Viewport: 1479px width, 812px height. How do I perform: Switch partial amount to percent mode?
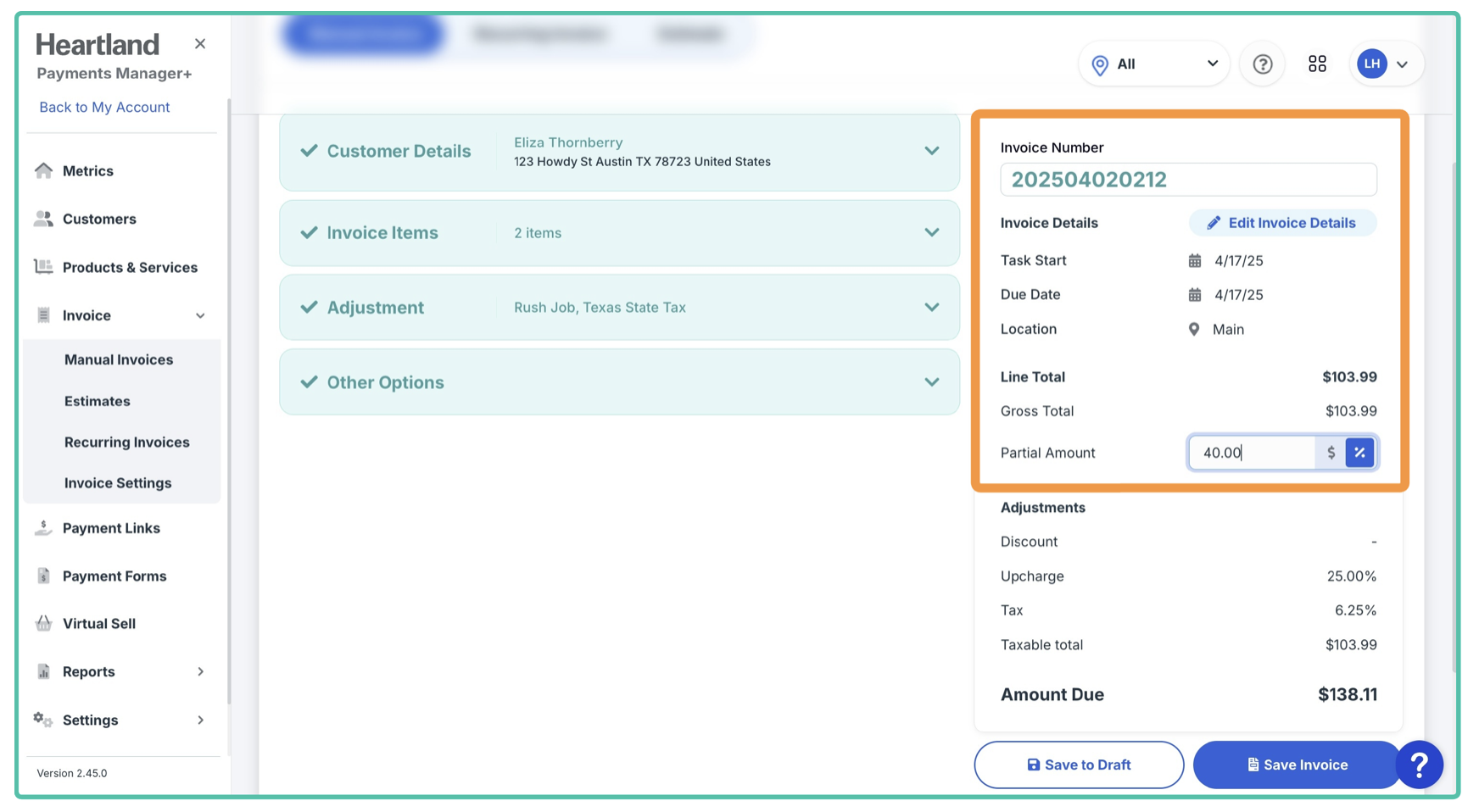coord(1359,453)
